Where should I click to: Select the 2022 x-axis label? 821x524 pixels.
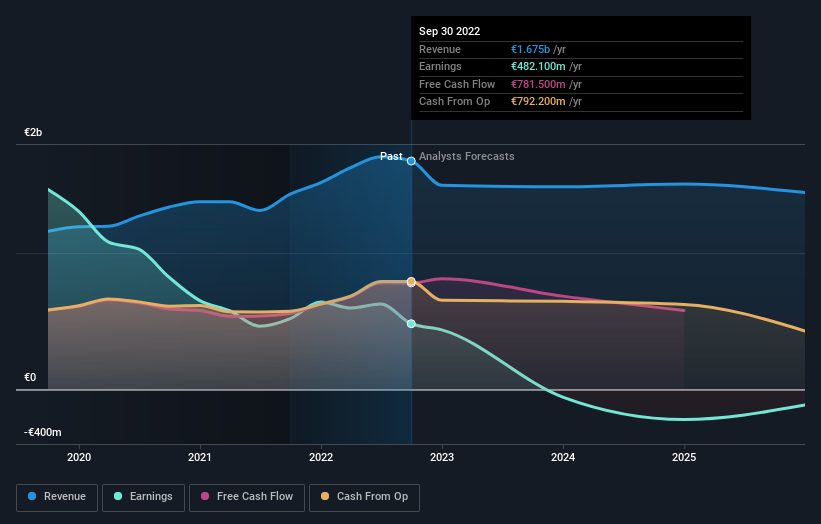pyautogui.click(x=321, y=458)
